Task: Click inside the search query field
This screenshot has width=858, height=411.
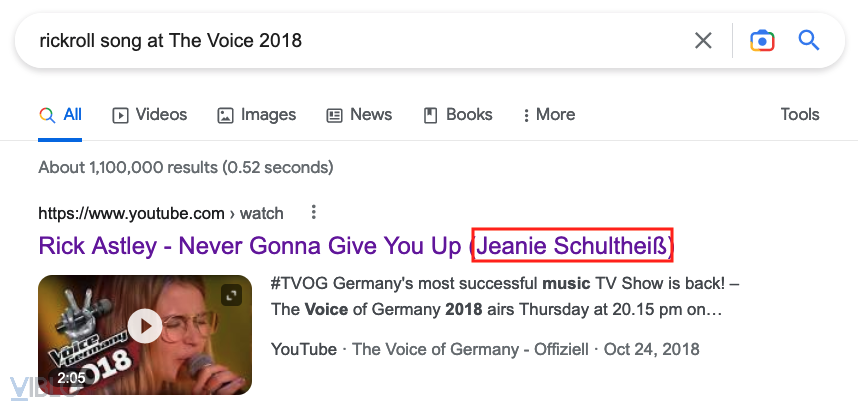Action: tap(350, 40)
